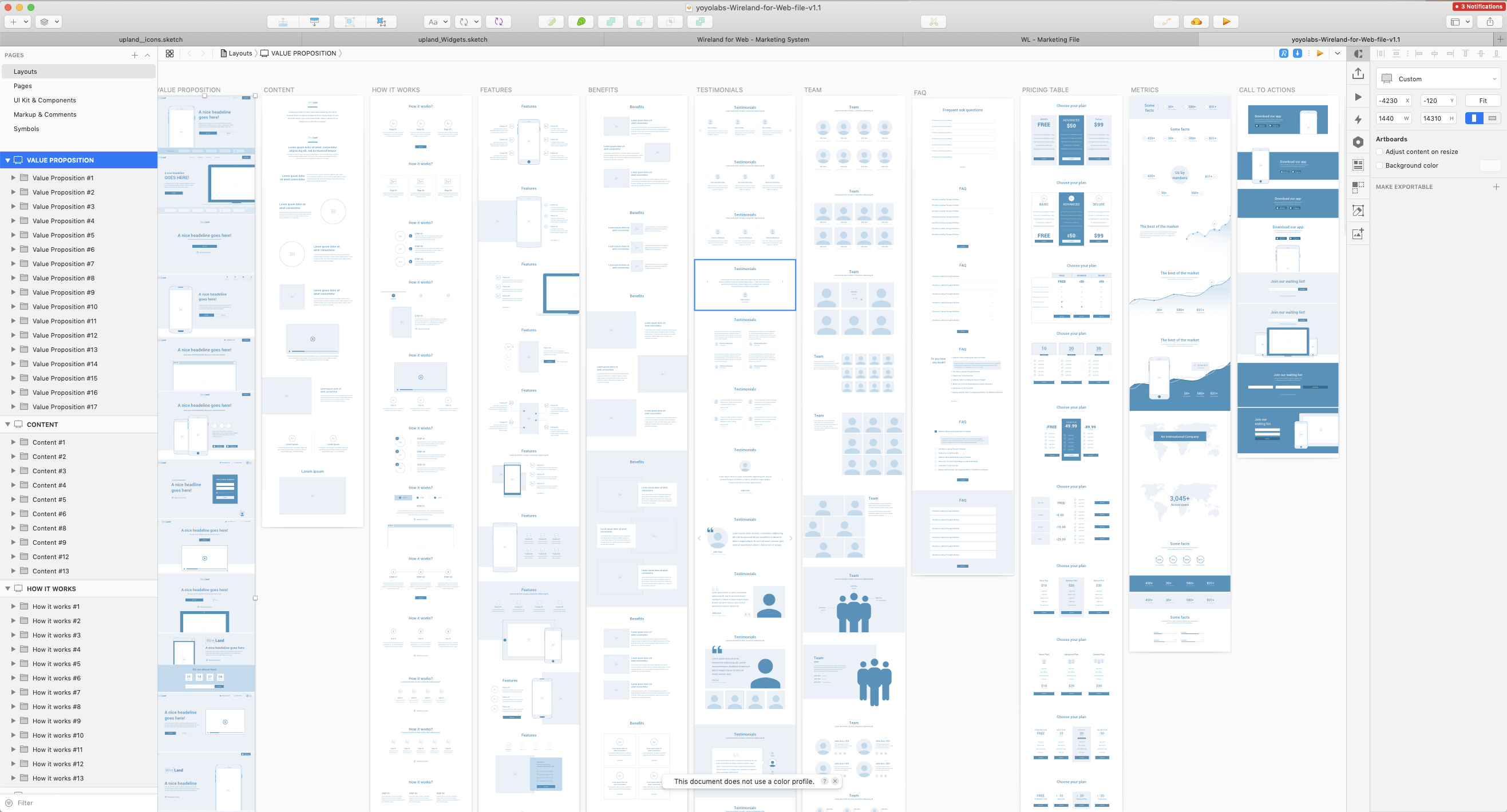
Task: Switch to Wireland for Web - Marketing System tab
Action: pos(753,39)
